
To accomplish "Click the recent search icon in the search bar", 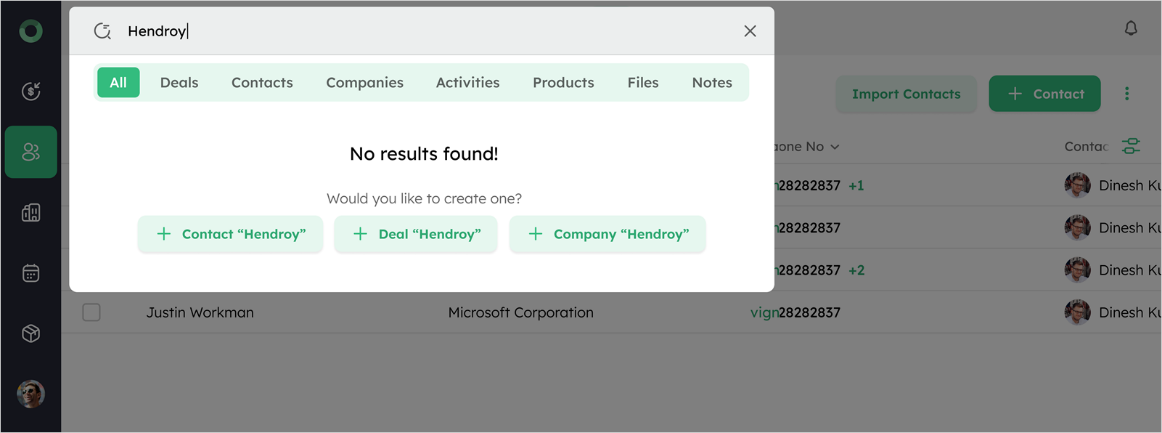I will point(102,31).
